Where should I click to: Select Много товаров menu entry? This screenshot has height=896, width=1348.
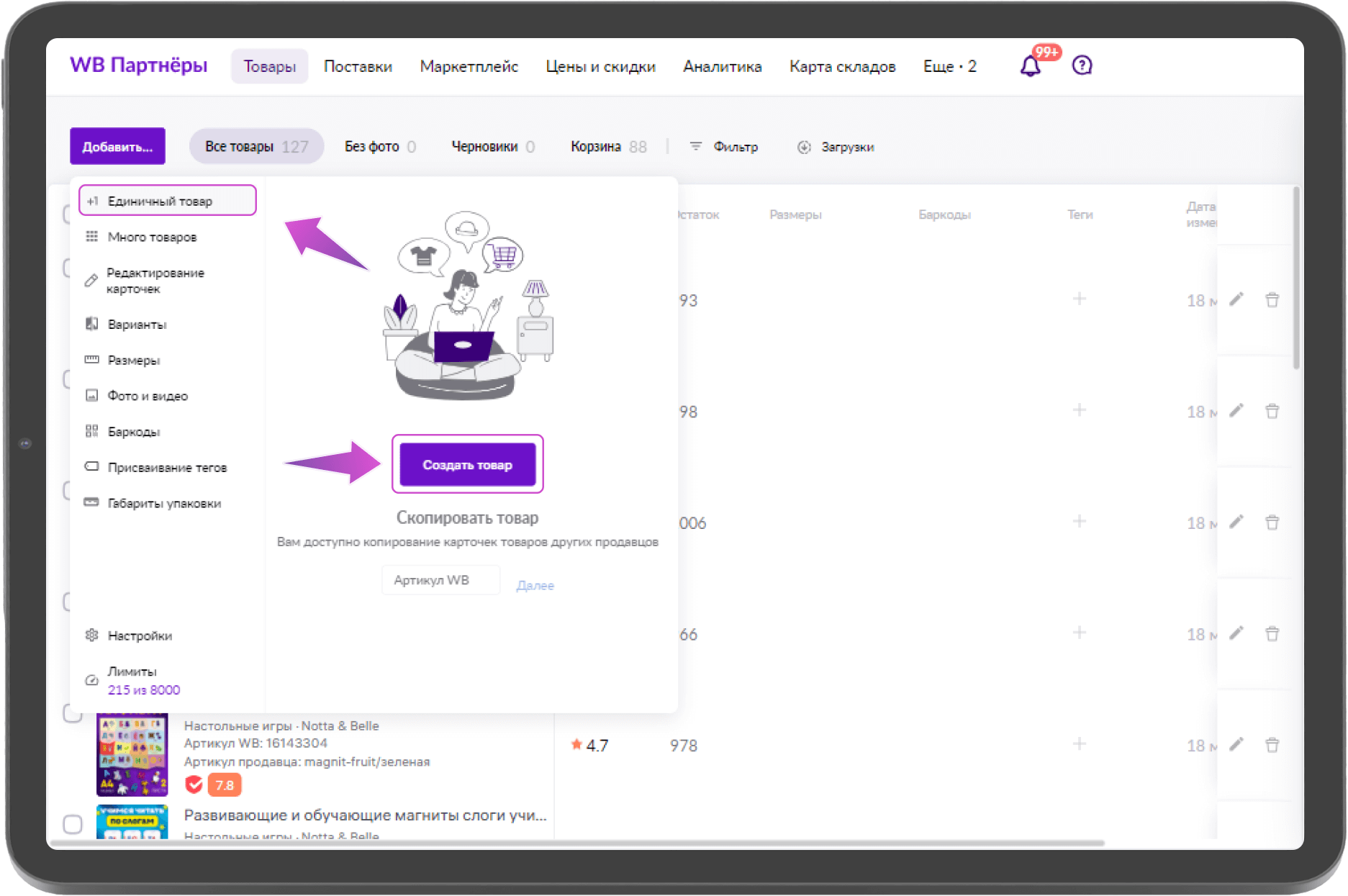click(152, 237)
